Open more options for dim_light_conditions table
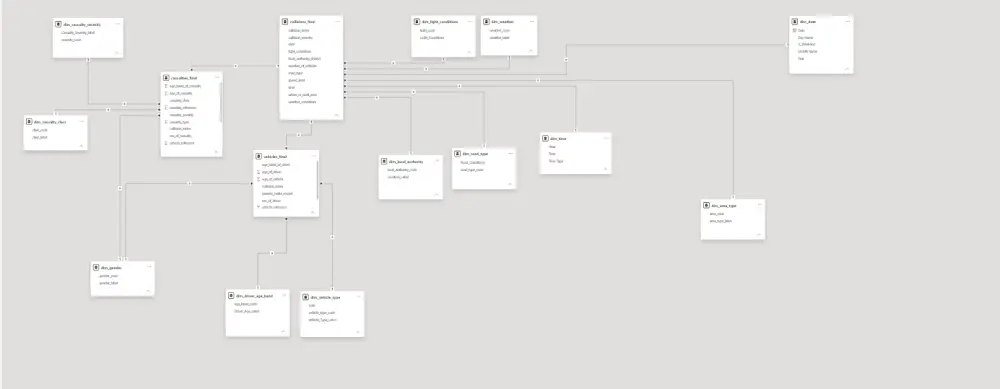The height and width of the screenshot is (389, 1000). pos(469,22)
